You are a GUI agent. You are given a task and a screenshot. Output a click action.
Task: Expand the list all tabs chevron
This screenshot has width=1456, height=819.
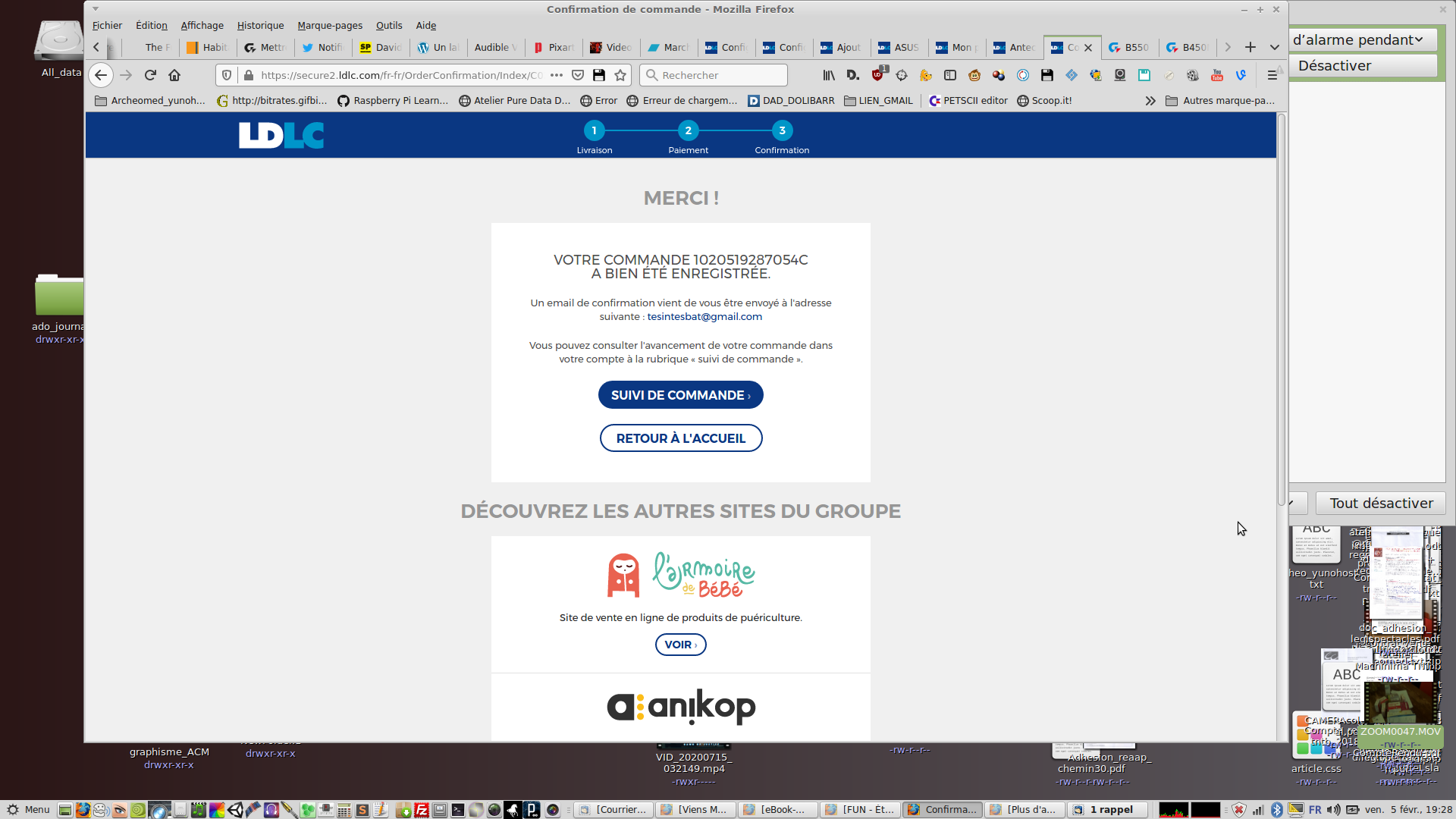pos(1275,47)
